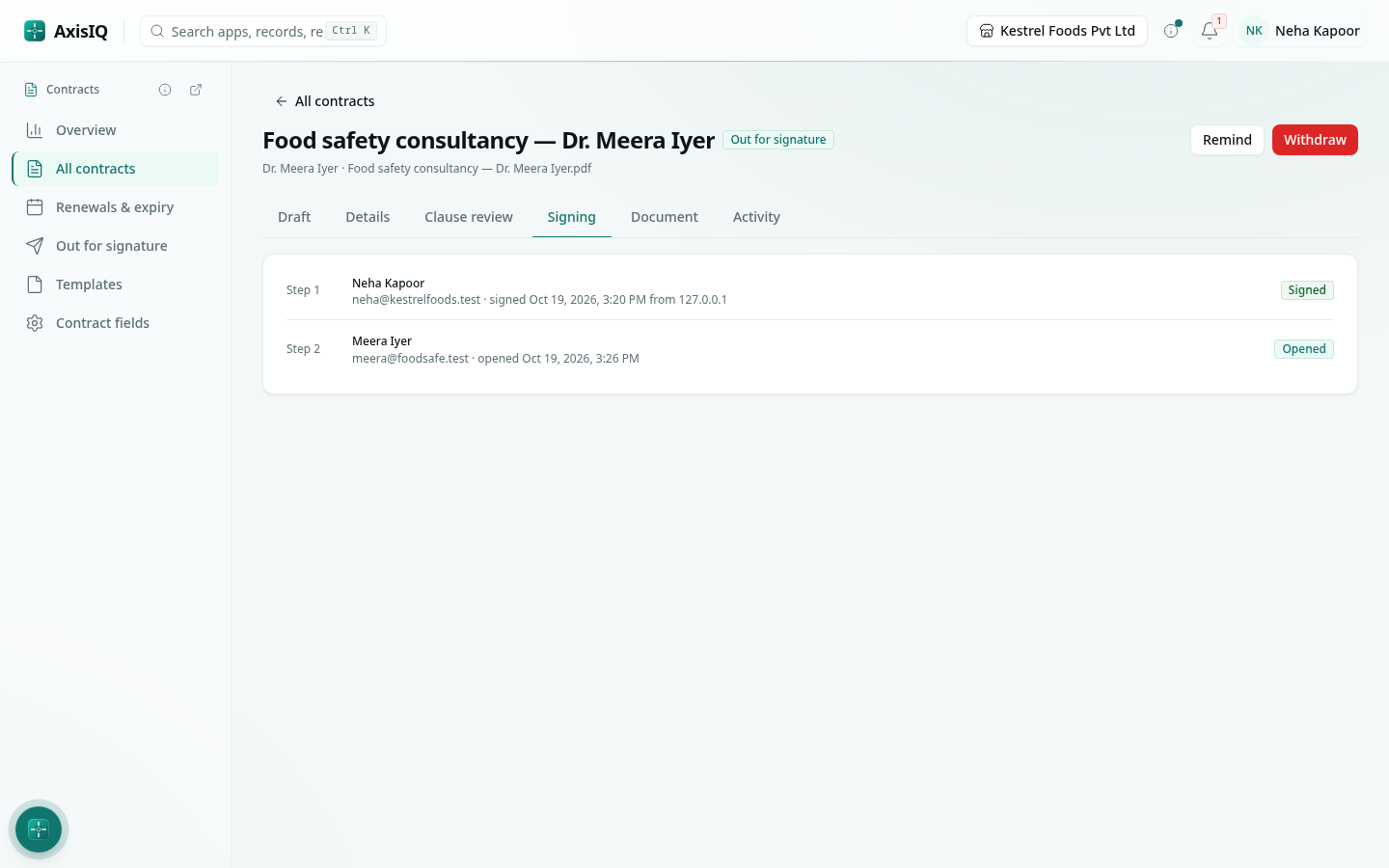Image resolution: width=1389 pixels, height=868 pixels.
Task: Open the help info icon in top bar
Action: (1171, 31)
